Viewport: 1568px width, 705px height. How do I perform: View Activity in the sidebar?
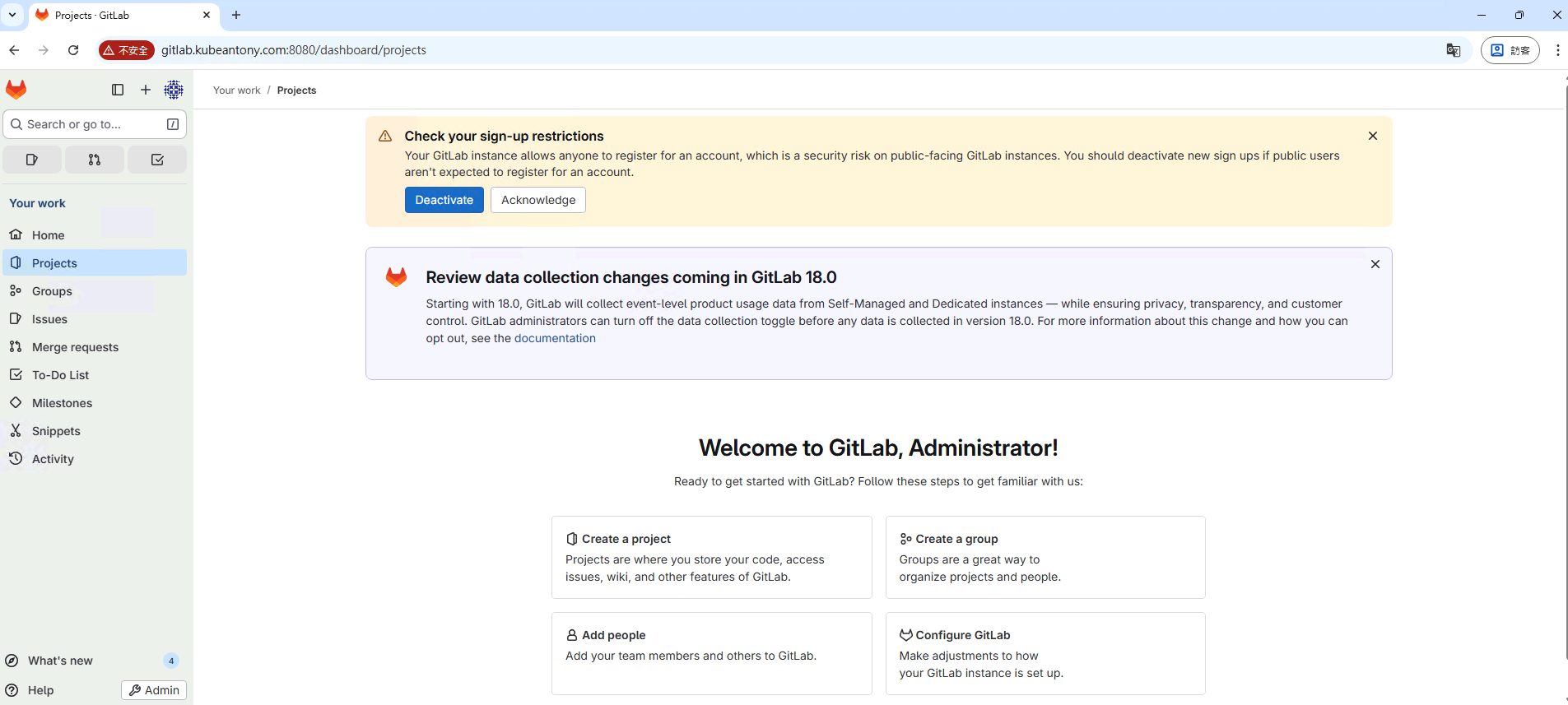(x=95, y=459)
